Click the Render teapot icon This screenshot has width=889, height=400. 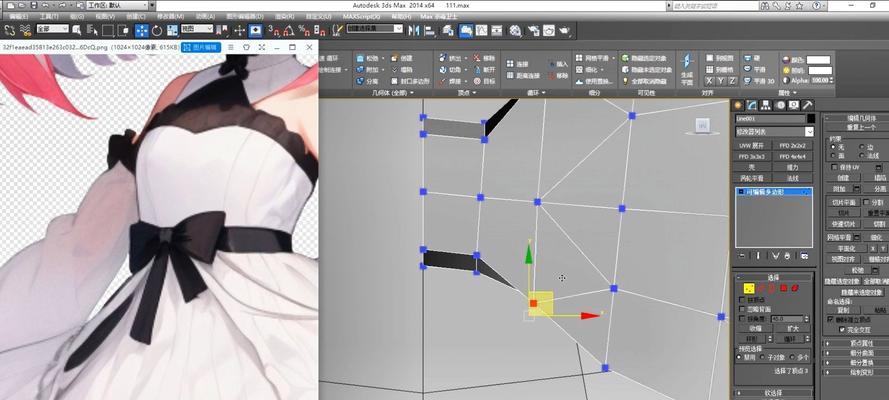point(564,30)
